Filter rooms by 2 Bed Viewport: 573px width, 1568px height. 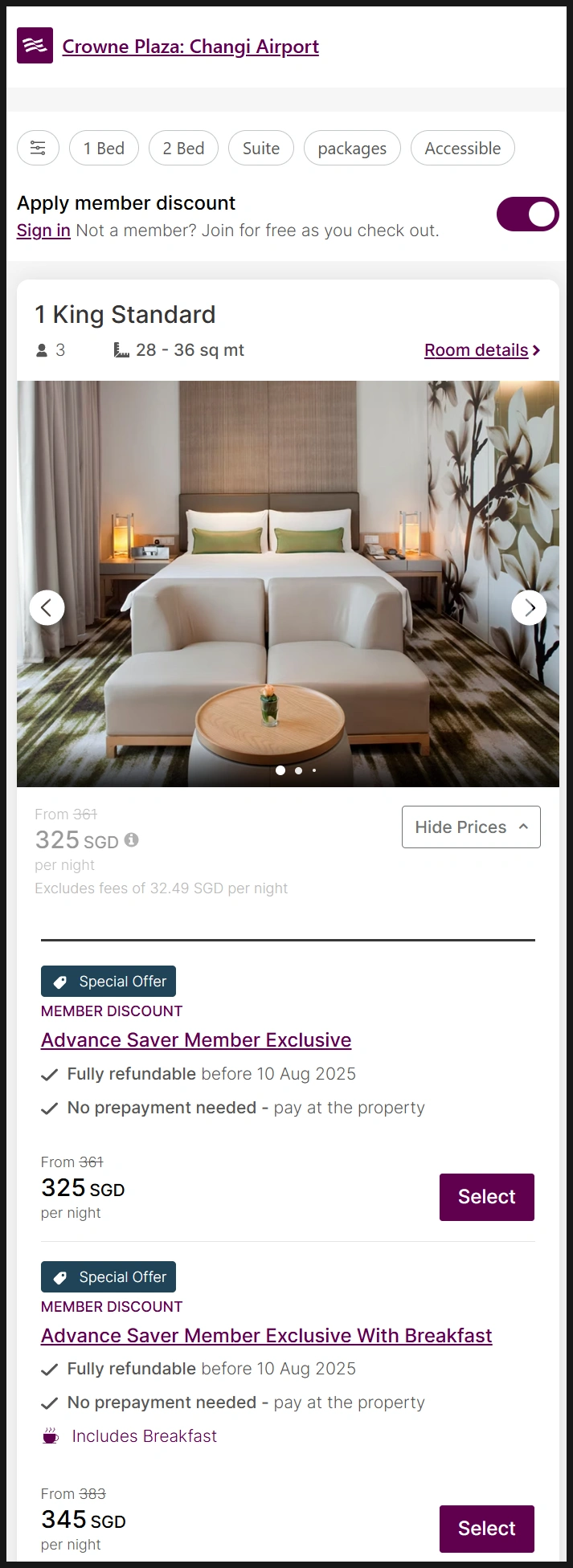[x=183, y=148]
